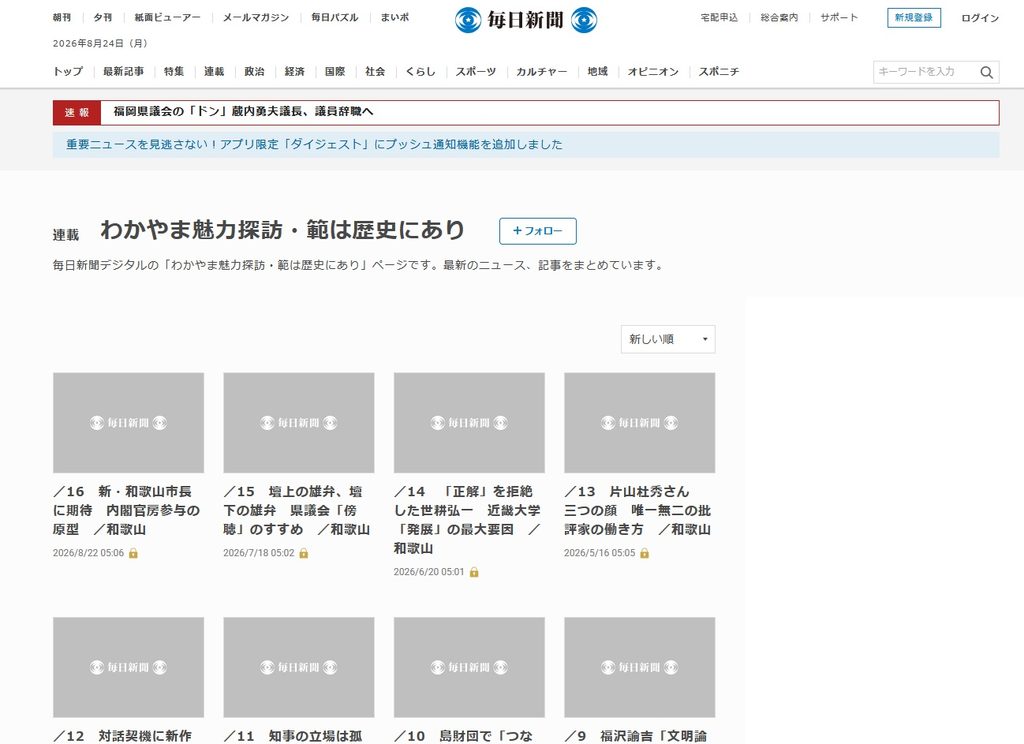Open the アプリ限定ダイジェスト announcement banner
Image resolution: width=1024 pixels, height=744 pixels.
click(526, 144)
